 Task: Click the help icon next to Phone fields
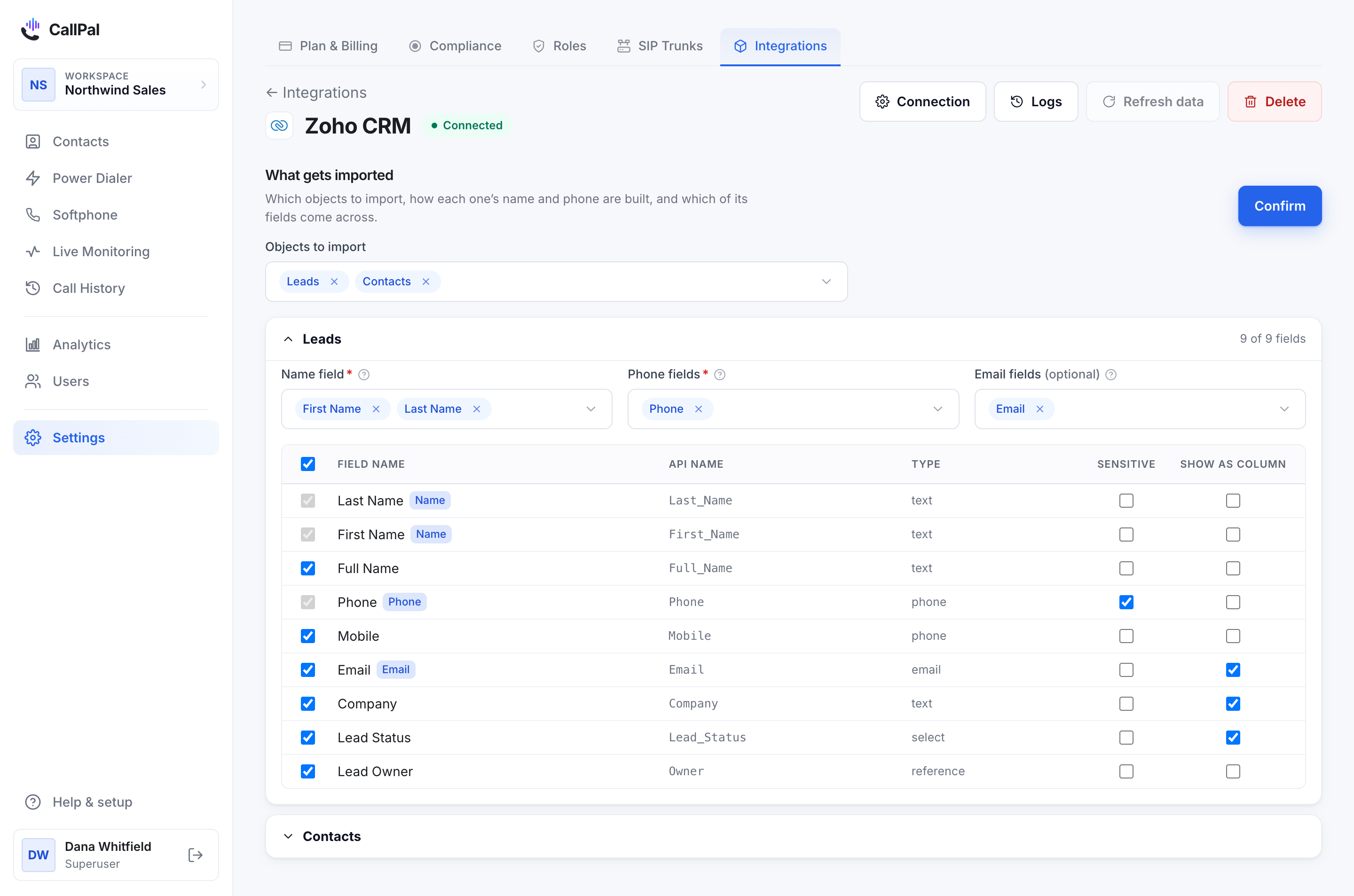click(720, 375)
